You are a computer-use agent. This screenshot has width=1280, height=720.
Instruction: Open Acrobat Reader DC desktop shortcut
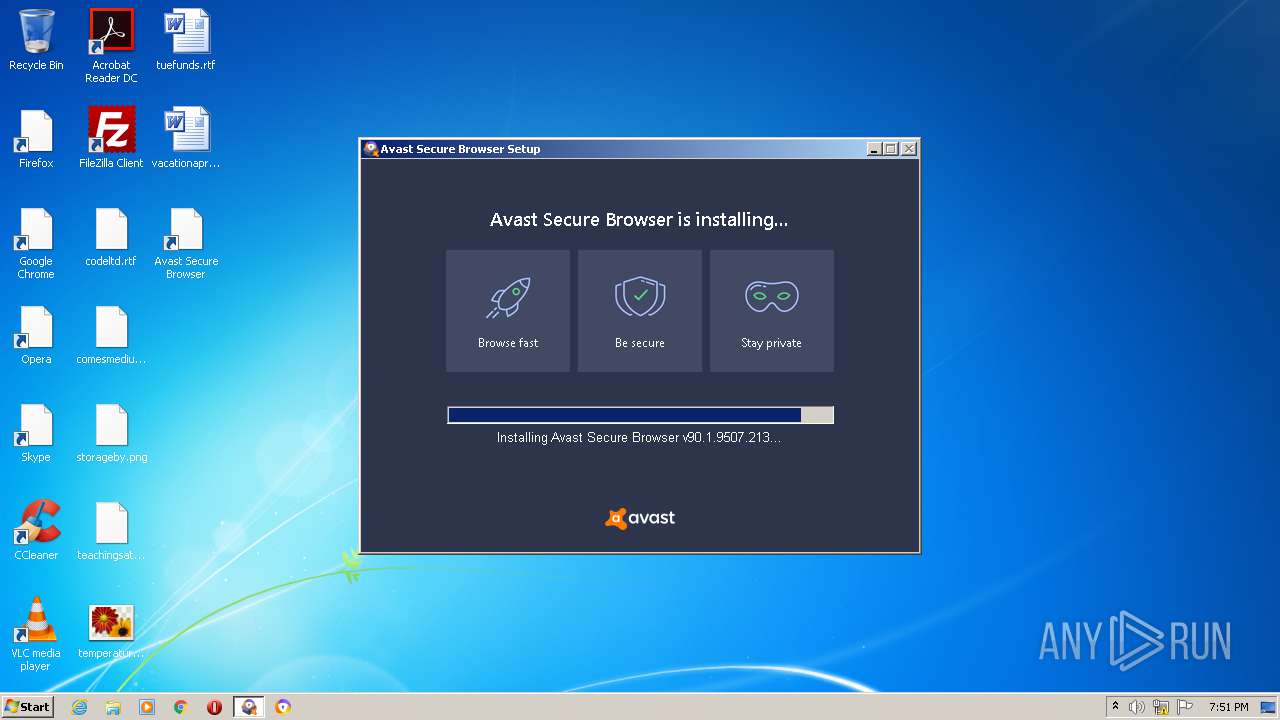click(x=111, y=46)
